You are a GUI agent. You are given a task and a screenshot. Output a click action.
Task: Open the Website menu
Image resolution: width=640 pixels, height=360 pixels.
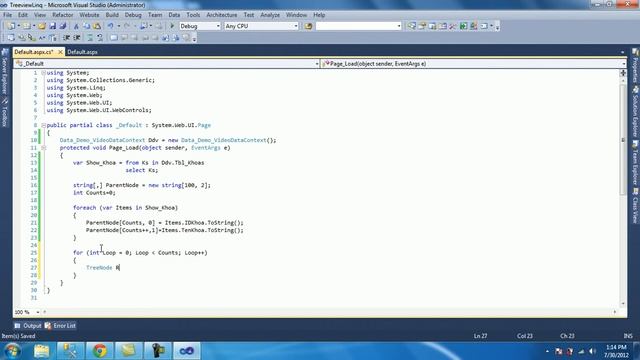pos(89,15)
